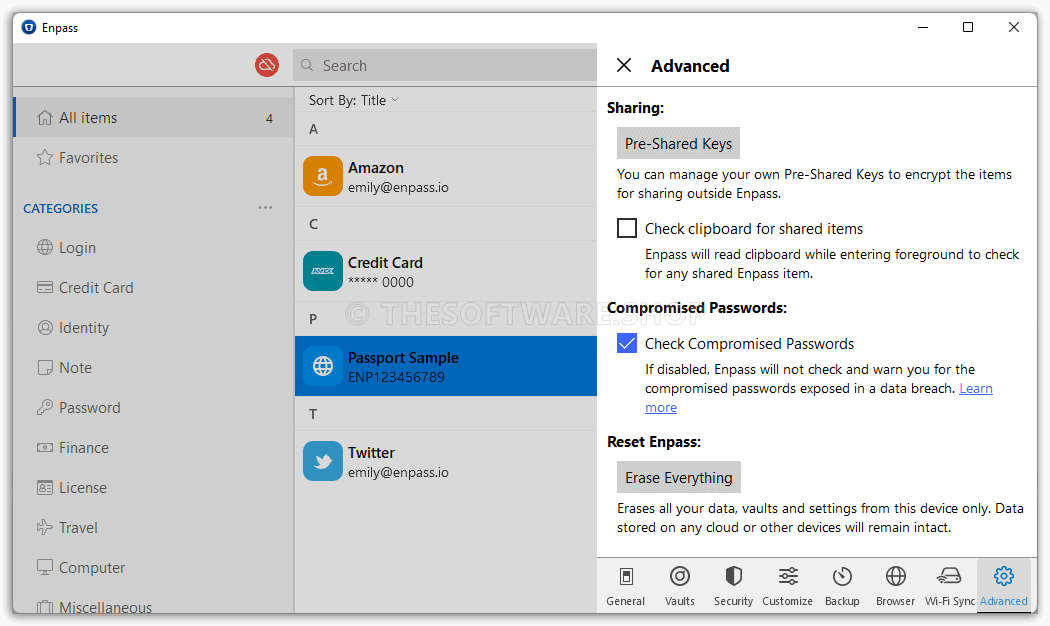This screenshot has height=626, width=1050.
Task: Switch to the Vaults settings tab
Action: pos(680,585)
